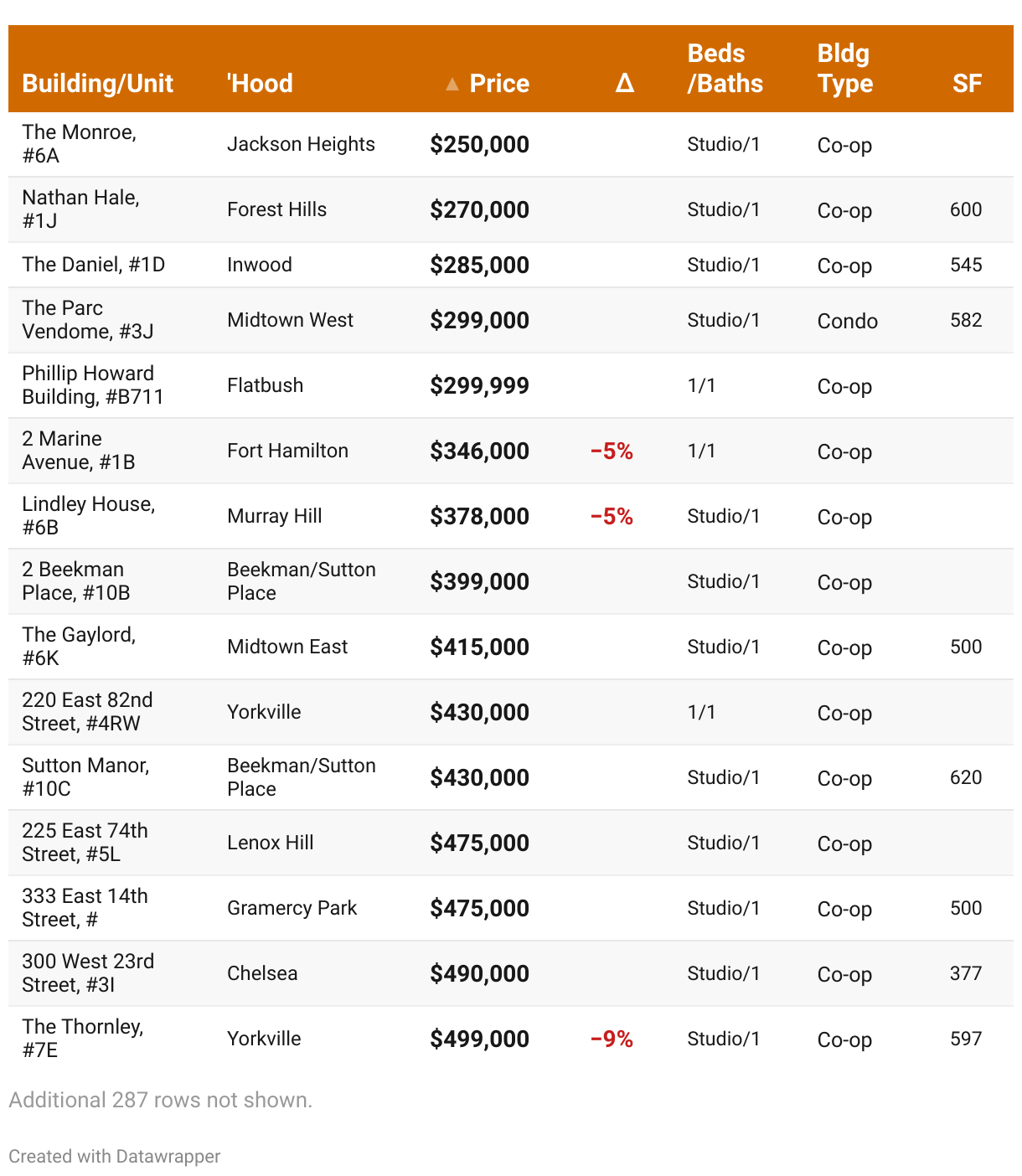1022x1176 pixels.
Task: Select The Daniel, #1D building name
Action: (94, 265)
